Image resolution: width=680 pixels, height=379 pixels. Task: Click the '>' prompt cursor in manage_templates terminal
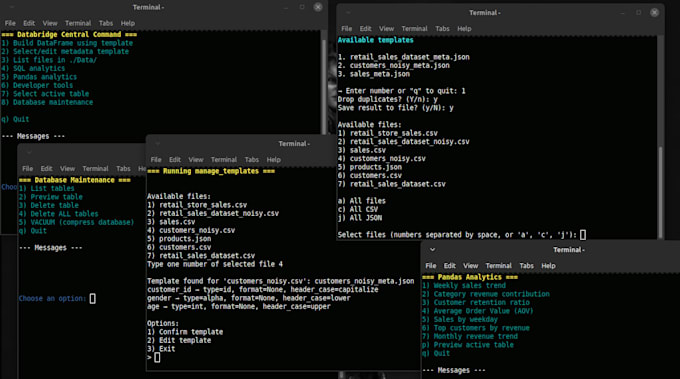pyautogui.click(x=157, y=357)
